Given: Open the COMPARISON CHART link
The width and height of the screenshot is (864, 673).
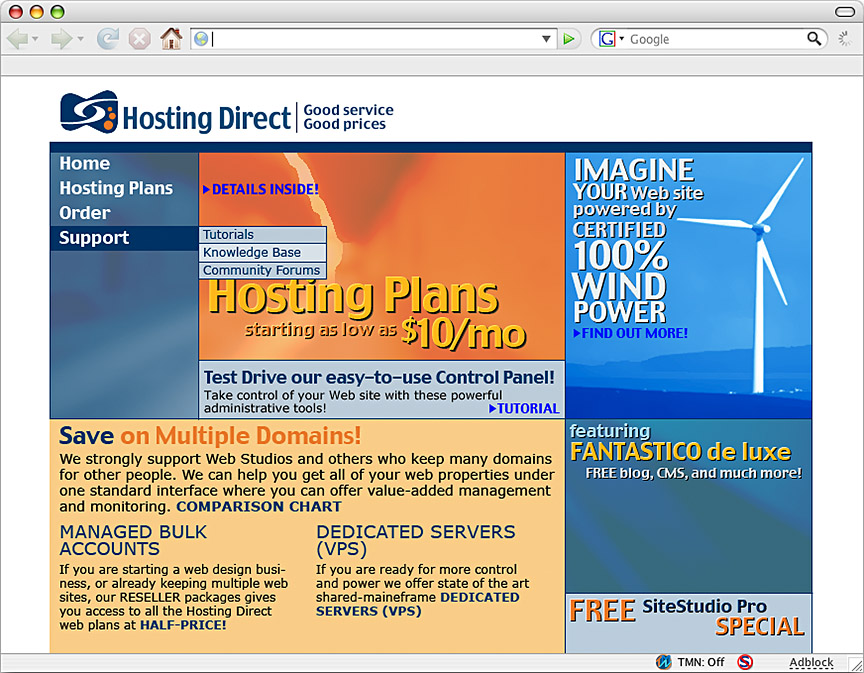Looking at the screenshot, I should [x=259, y=507].
